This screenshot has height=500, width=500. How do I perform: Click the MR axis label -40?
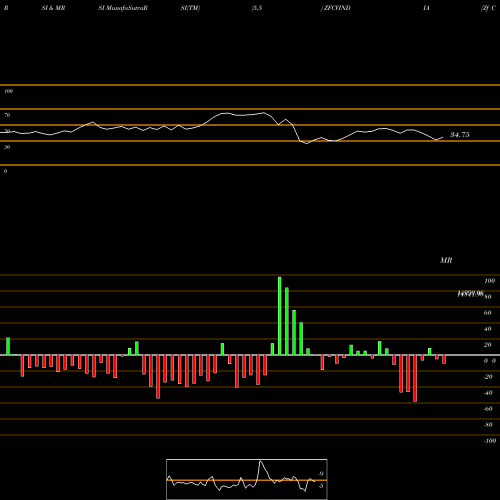pyautogui.click(x=488, y=393)
